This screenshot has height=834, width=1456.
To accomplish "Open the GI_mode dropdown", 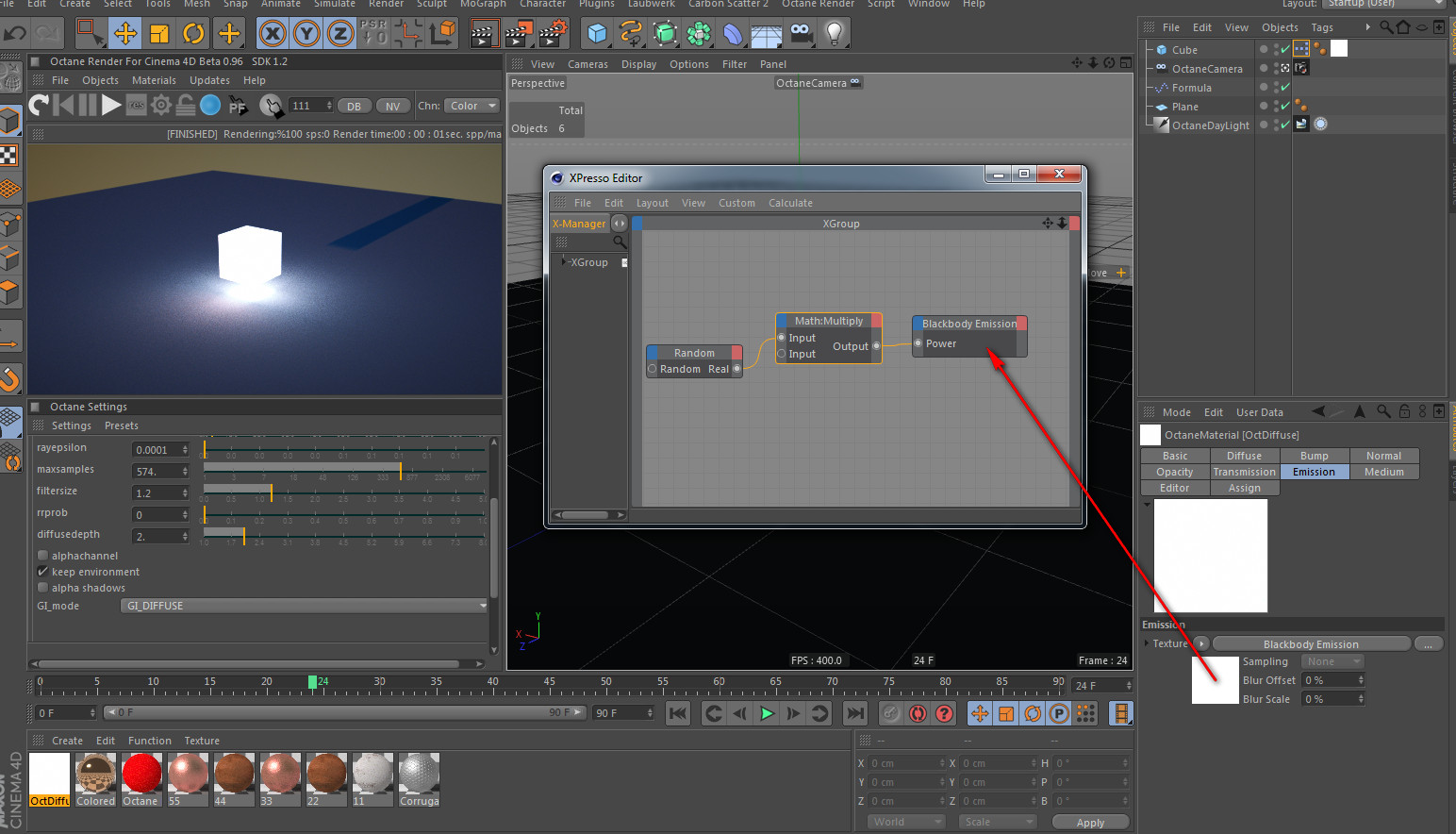I will [305, 606].
